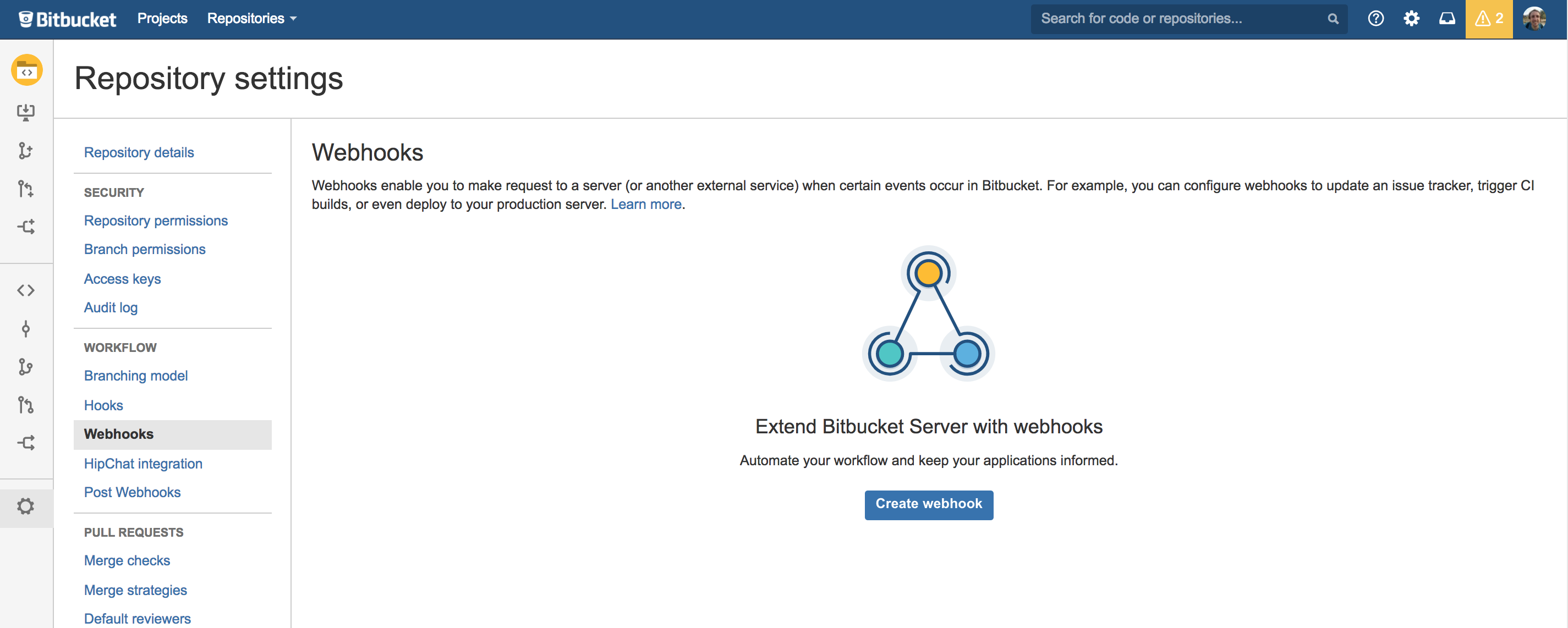Click the source control icon in sidebar

click(x=27, y=290)
